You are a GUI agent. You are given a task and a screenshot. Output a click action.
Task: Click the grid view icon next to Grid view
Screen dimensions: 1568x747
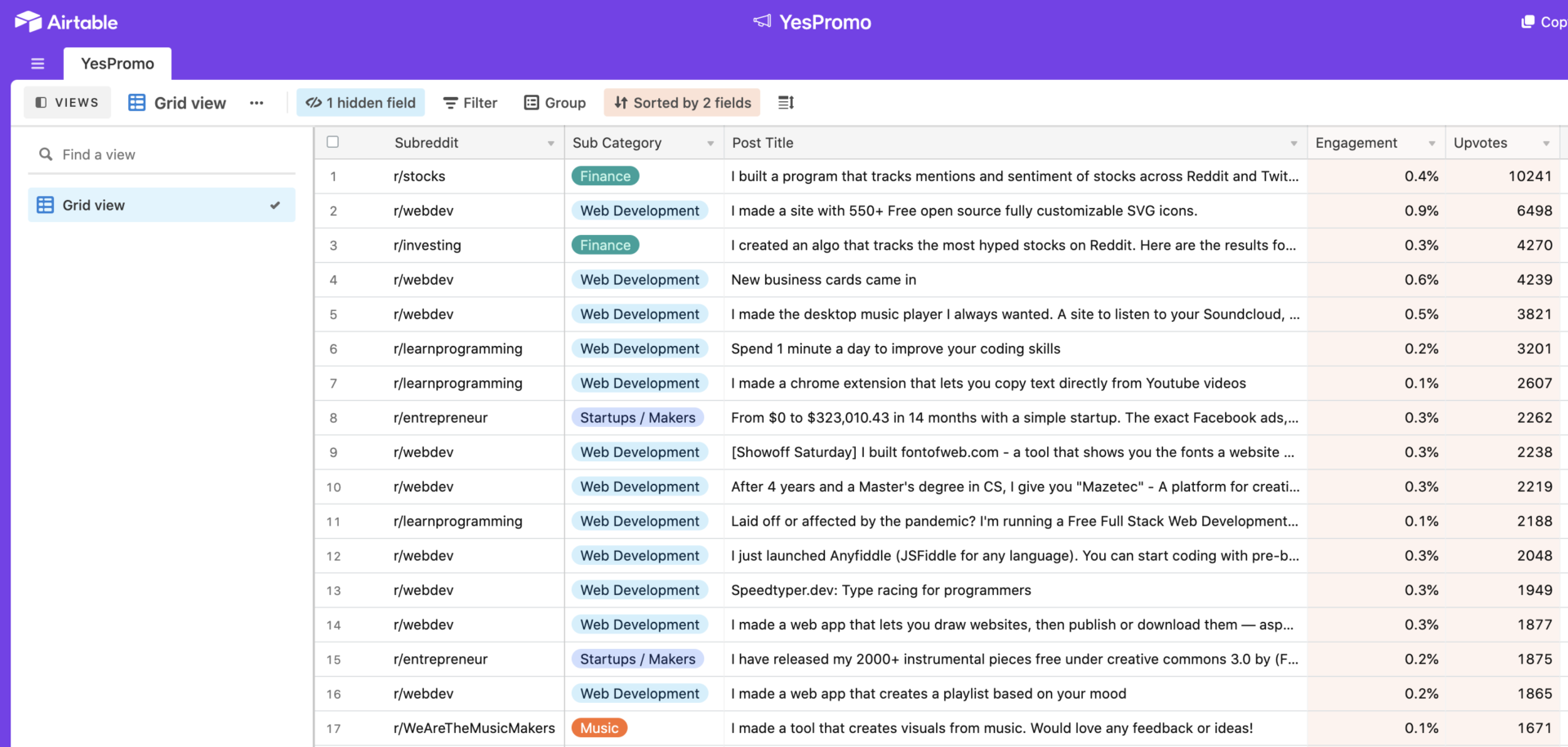(x=136, y=102)
